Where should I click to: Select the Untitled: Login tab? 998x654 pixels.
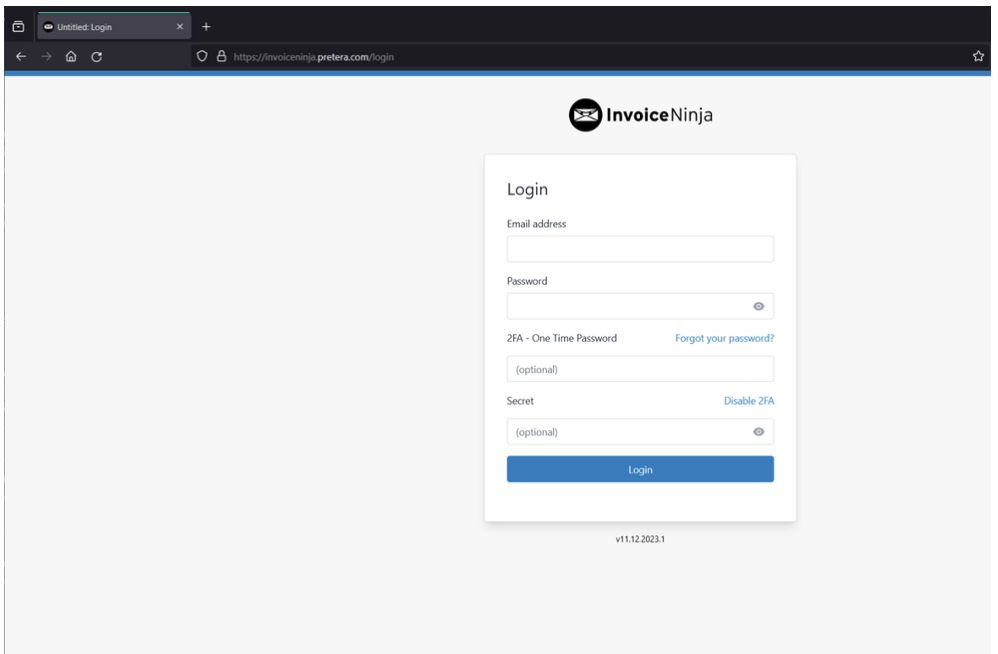point(113,27)
